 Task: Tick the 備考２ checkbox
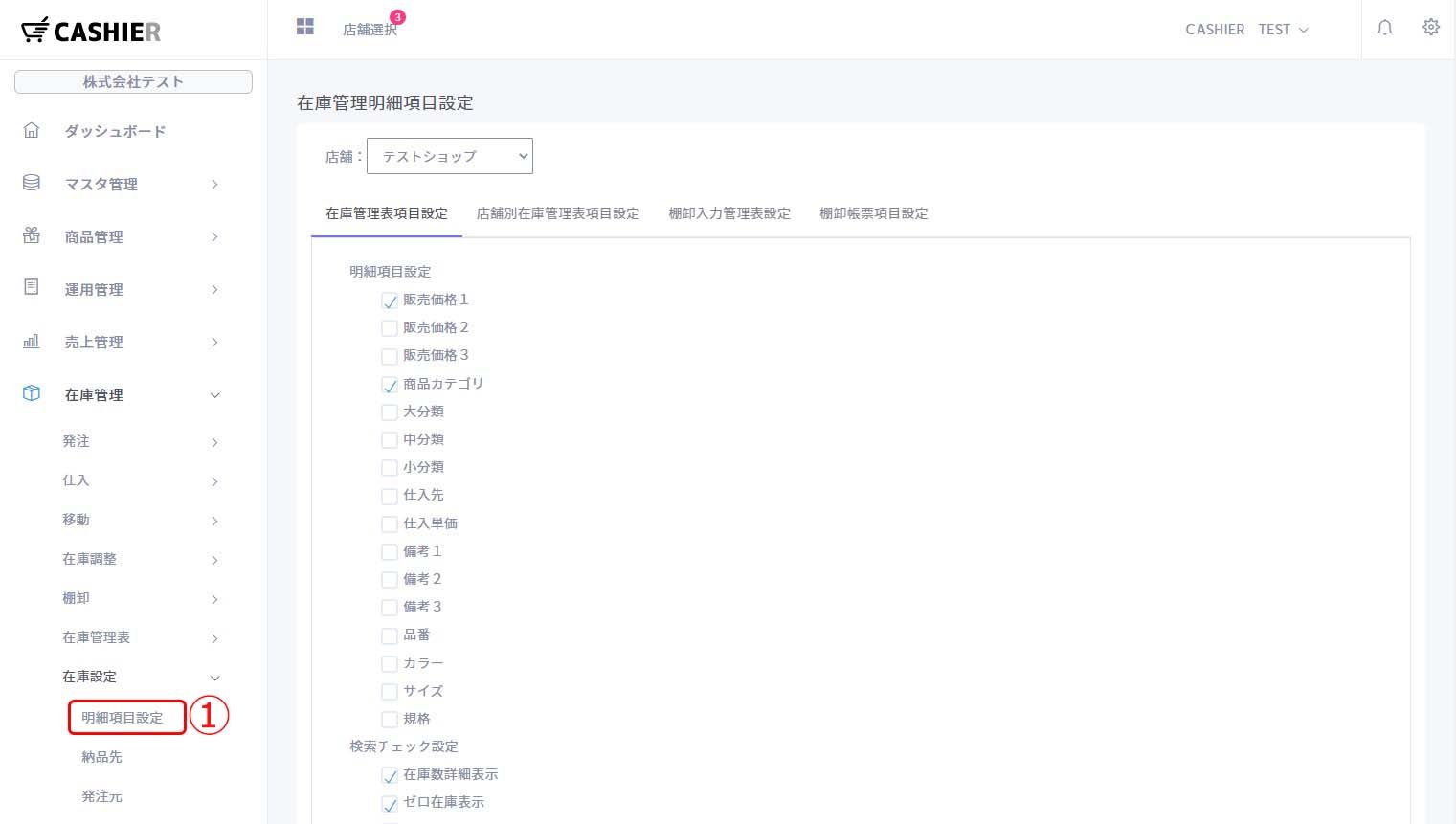(390, 580)
